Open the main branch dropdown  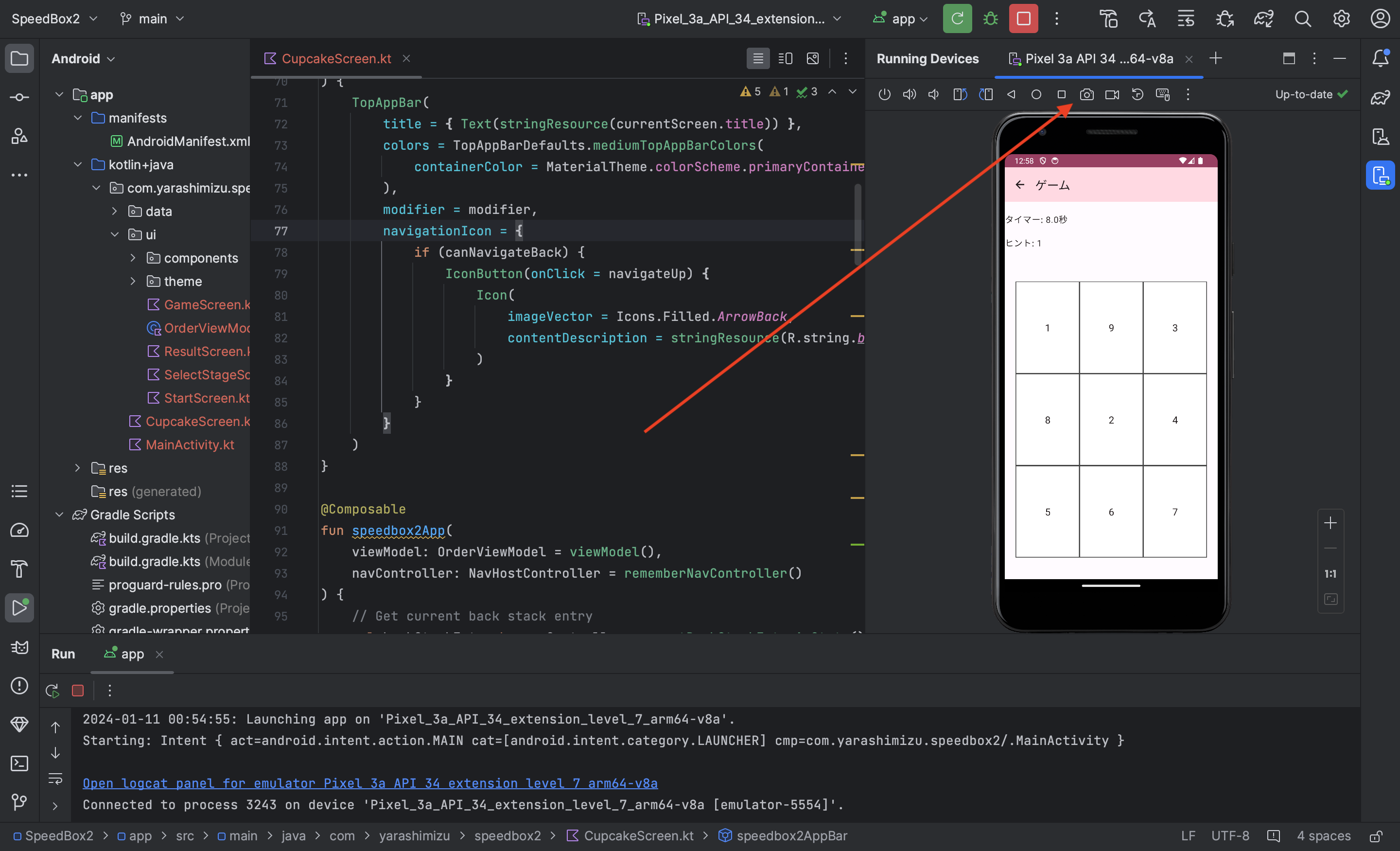point(152,19)
